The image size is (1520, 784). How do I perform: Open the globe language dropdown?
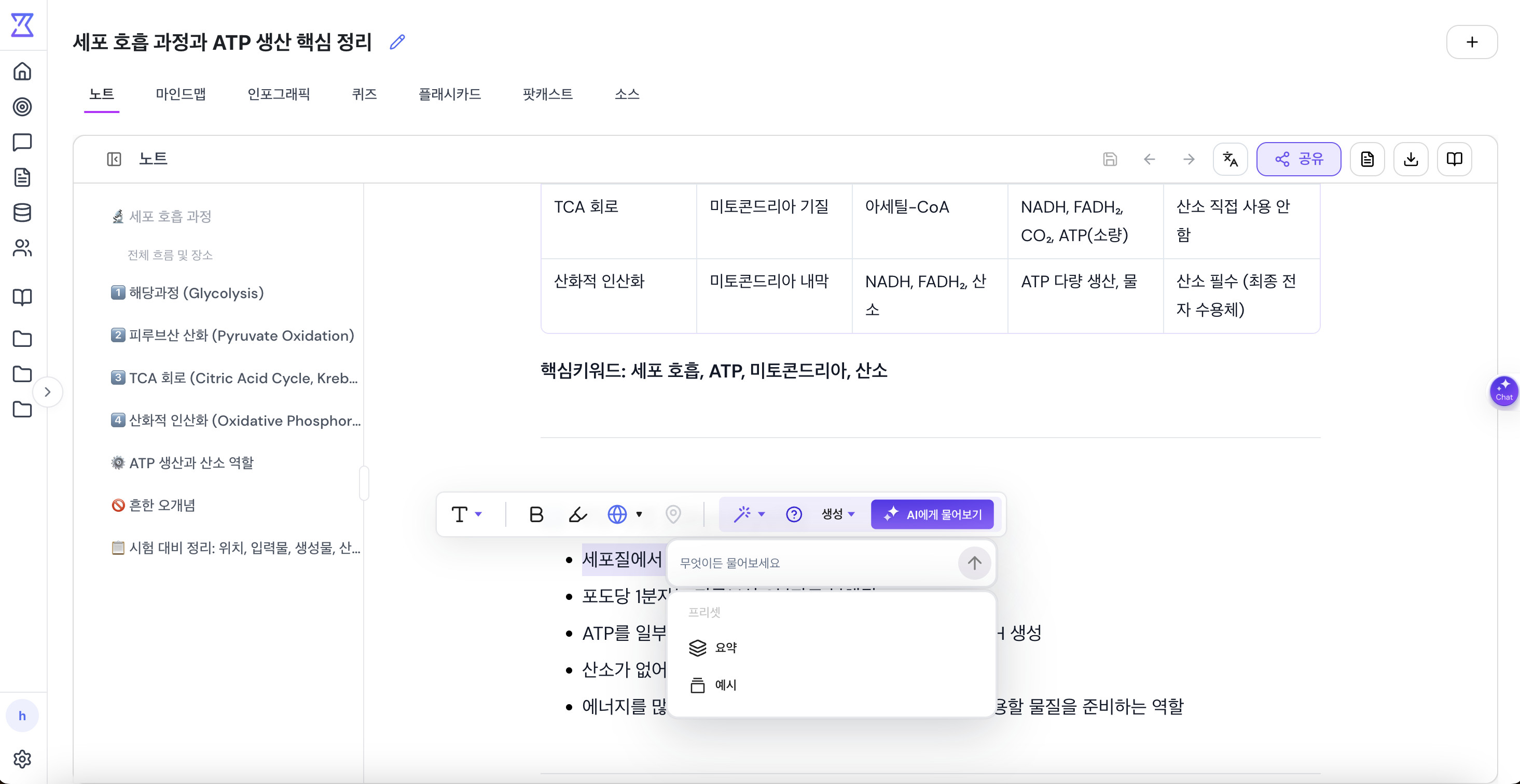pyautogui.click(x=625, y=514)
